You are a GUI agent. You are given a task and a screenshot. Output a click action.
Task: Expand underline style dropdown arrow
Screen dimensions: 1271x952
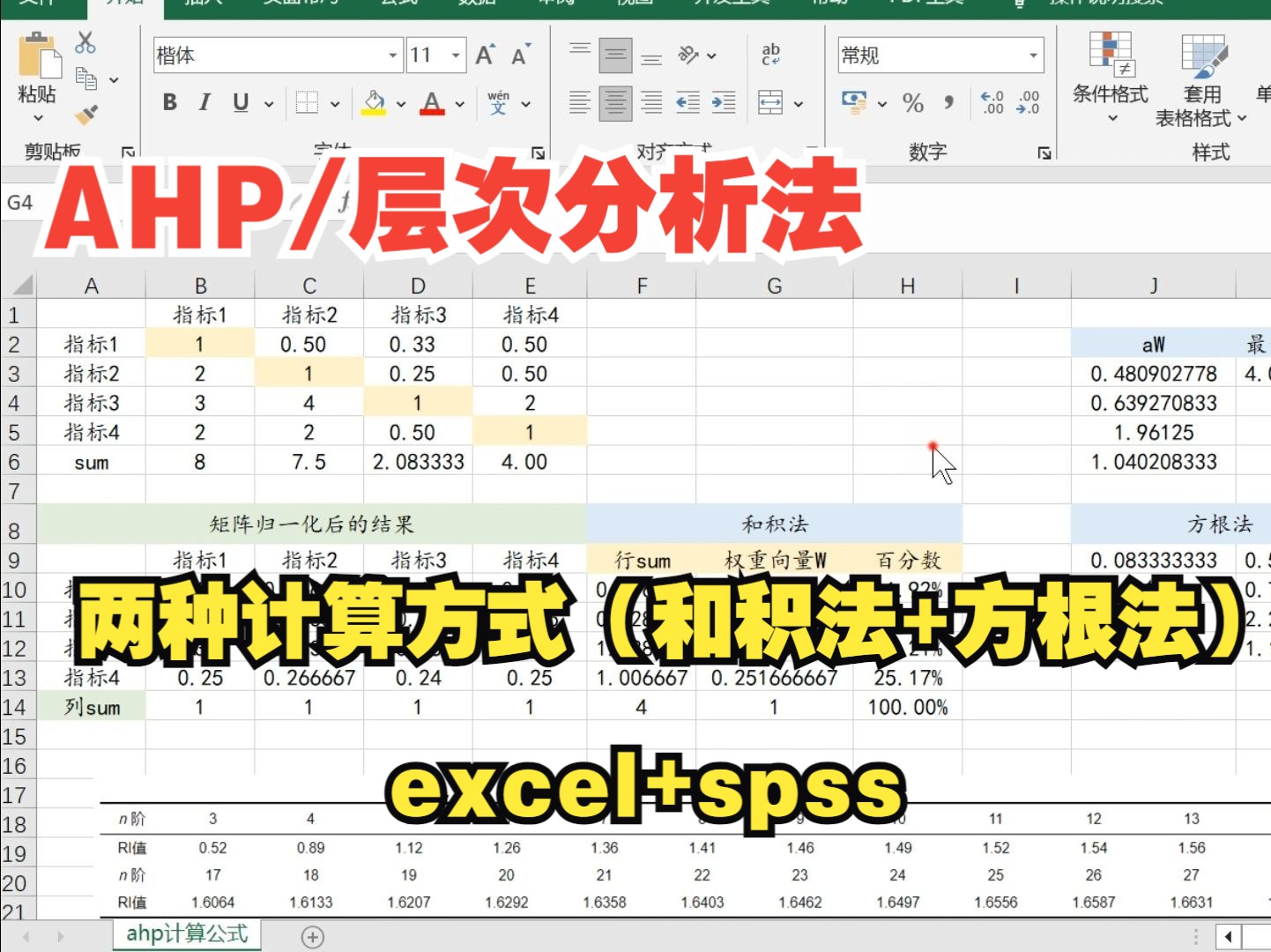coord(269,104)
